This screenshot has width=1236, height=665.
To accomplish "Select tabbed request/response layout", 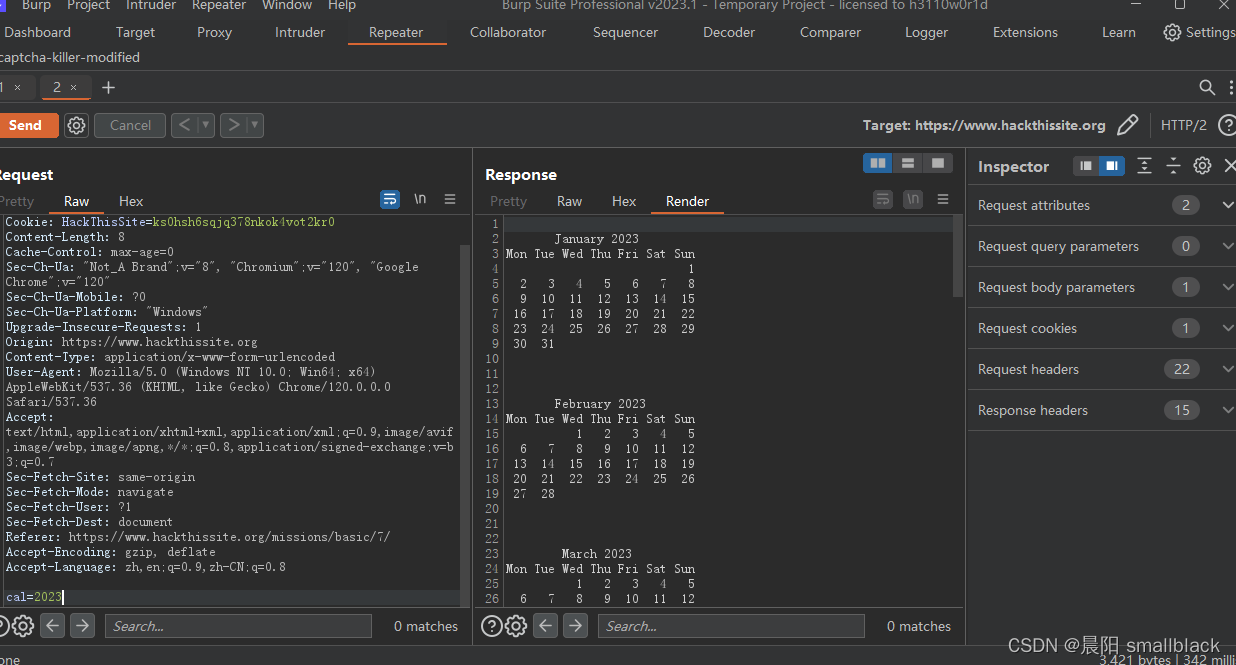I will coord(937,163).
